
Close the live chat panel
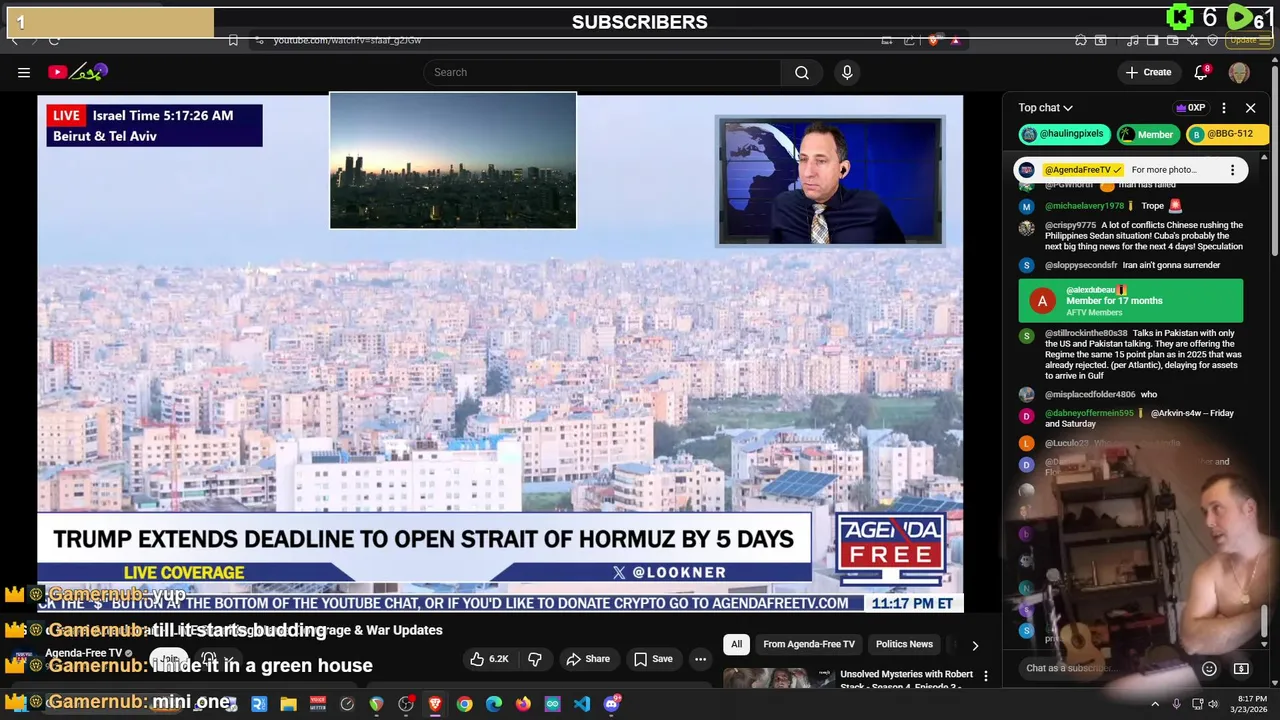pyautogui.click(x=1250, y=108)
